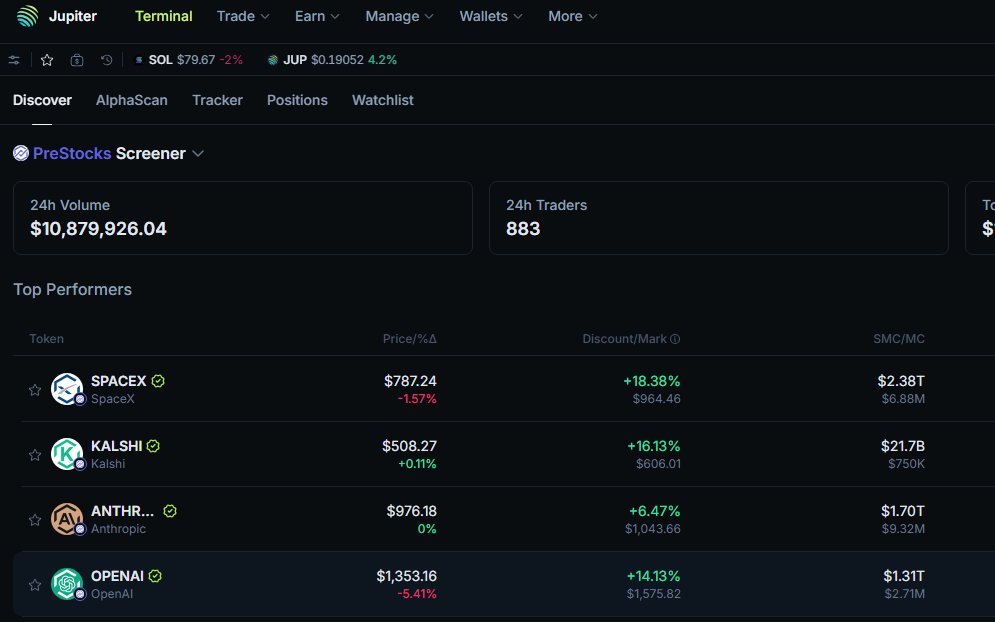Click the wallet bag icon in ticker bar

[x=77, y=60]
